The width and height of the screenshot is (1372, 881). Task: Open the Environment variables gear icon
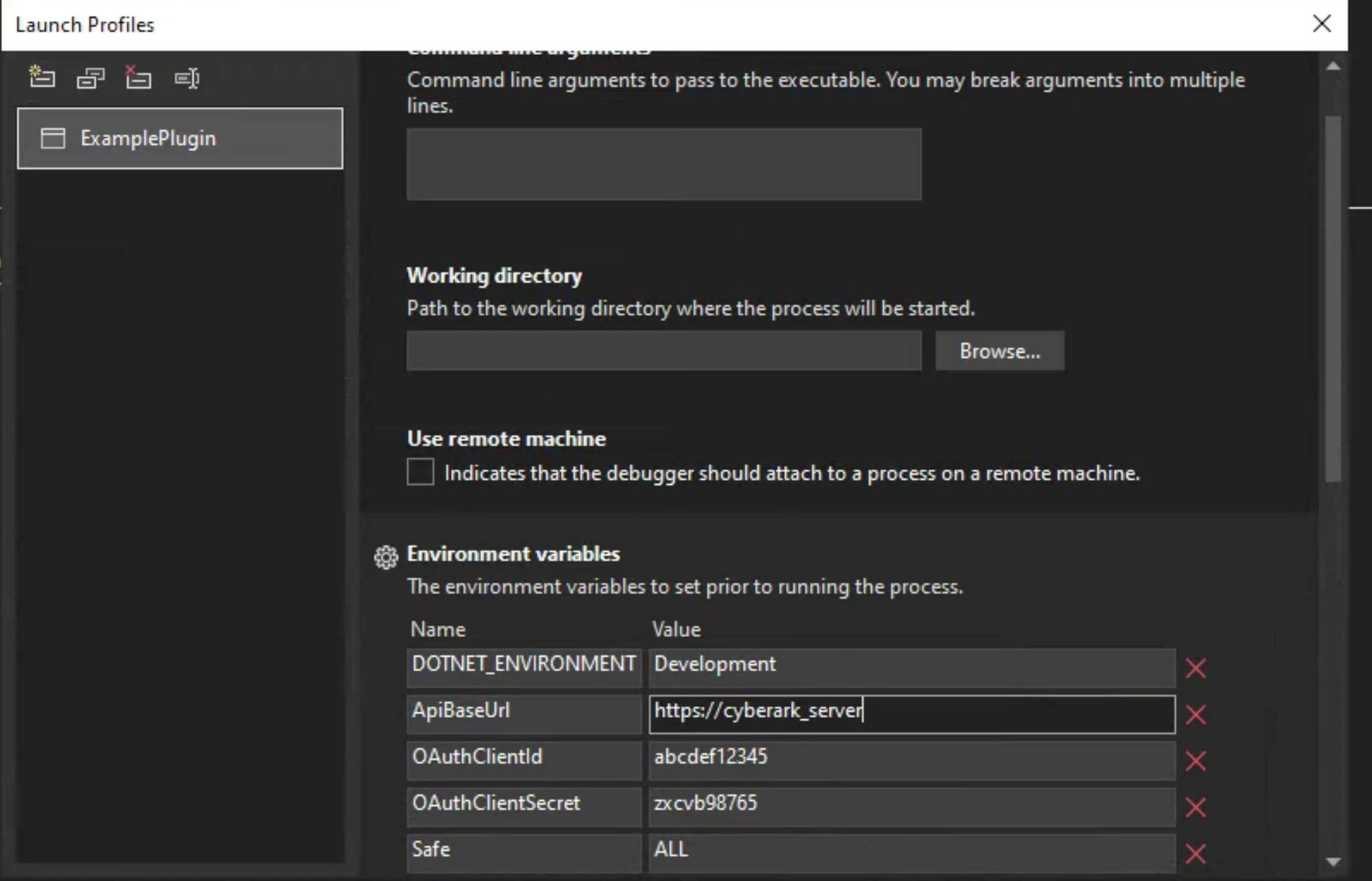point(386,557)
